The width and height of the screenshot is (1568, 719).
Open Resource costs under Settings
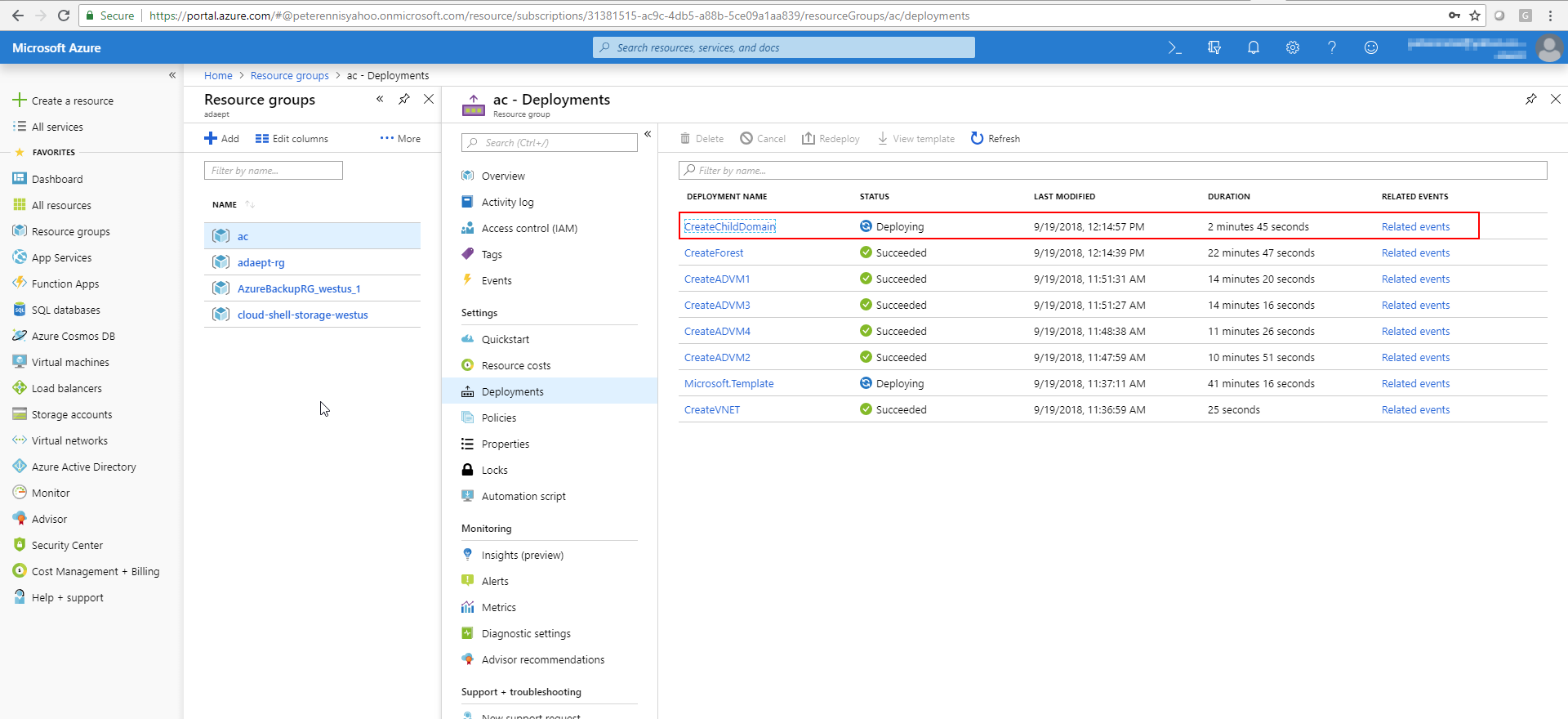click(x=516, y=365)
